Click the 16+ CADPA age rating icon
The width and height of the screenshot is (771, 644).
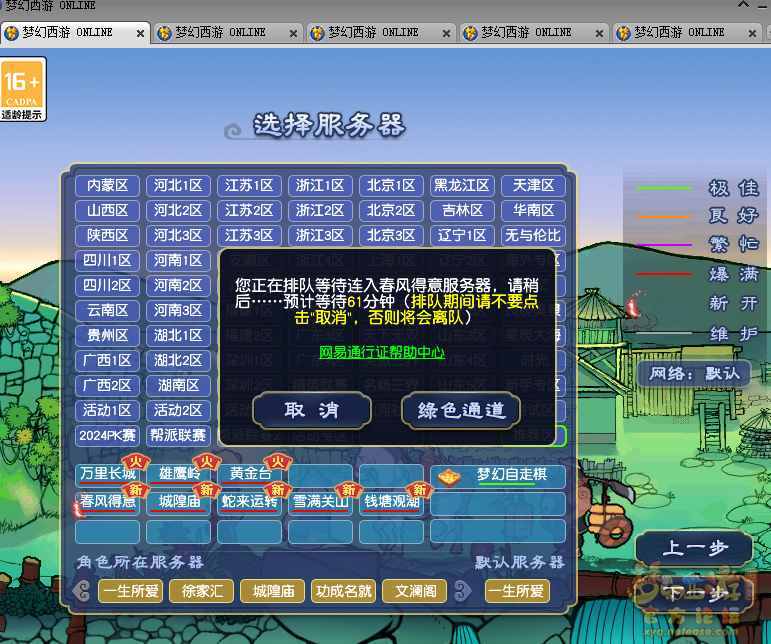[x=23, y=89]
